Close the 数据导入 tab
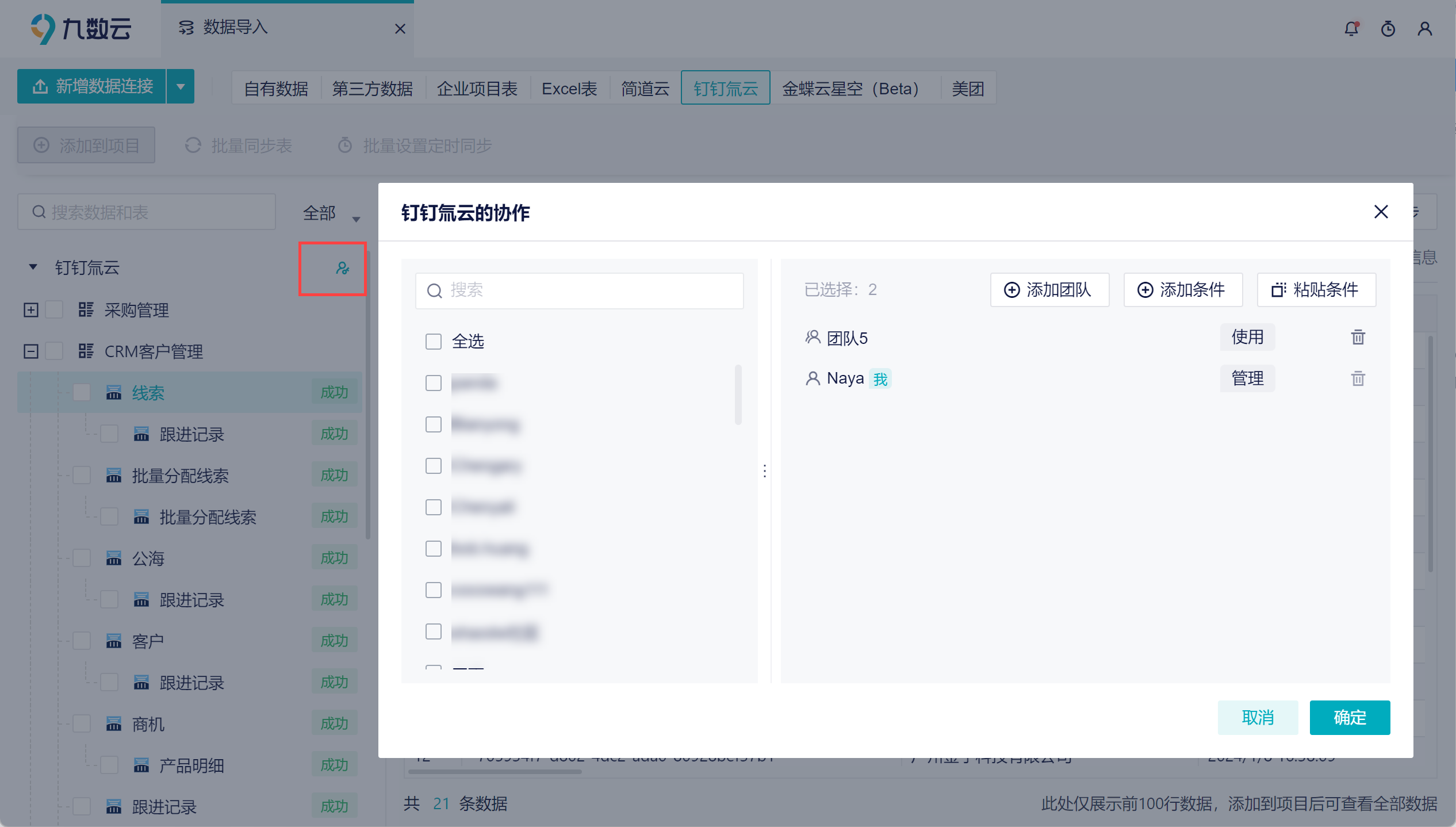This screenshot has width=1456, height=827. pyautogui.click(x=400, y=29)
